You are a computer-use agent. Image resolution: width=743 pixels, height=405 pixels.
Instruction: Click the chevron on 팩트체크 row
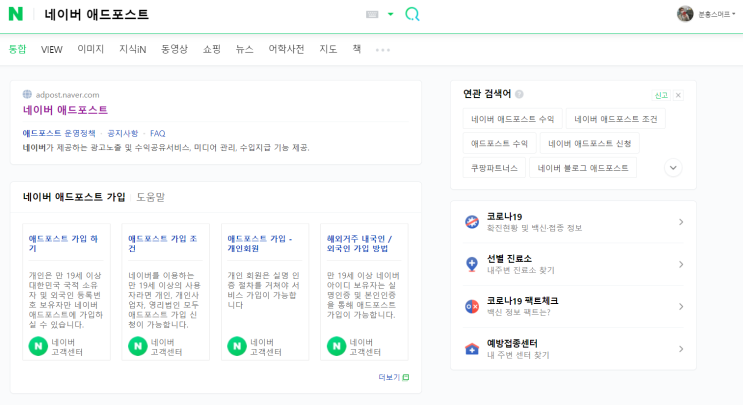point(681,306)
